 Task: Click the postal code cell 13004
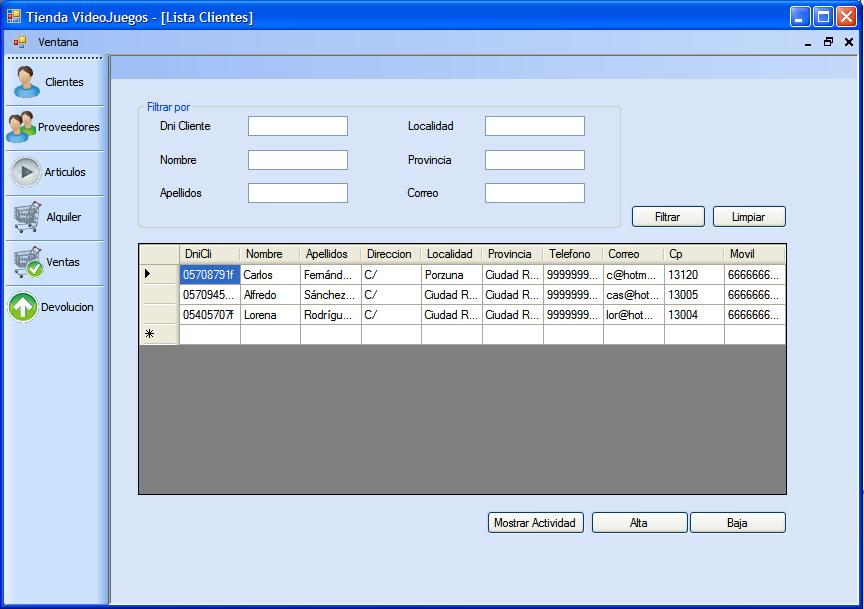694,315
